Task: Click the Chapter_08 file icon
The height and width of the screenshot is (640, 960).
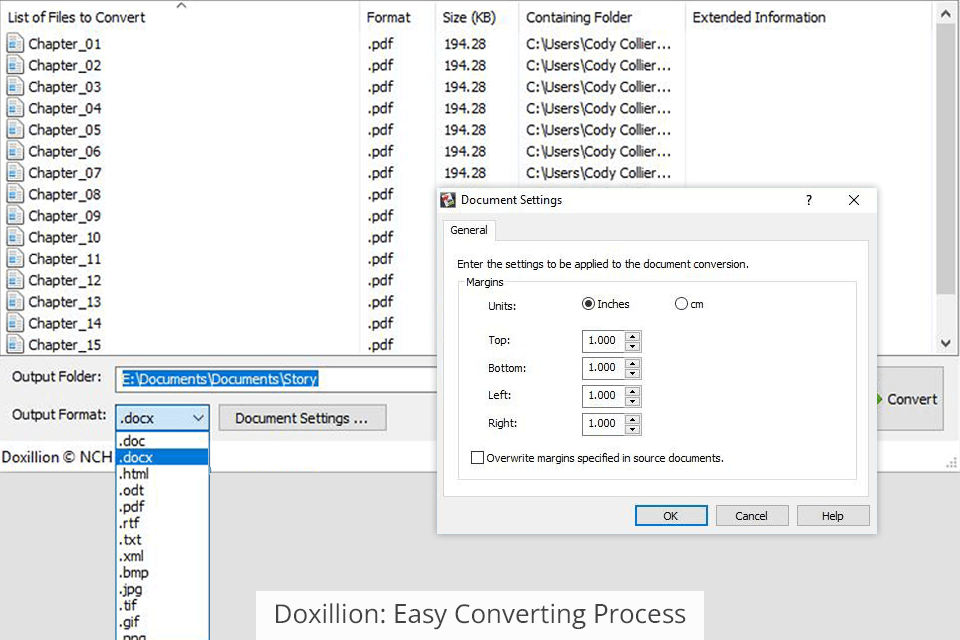Action: tap(15, 194)
